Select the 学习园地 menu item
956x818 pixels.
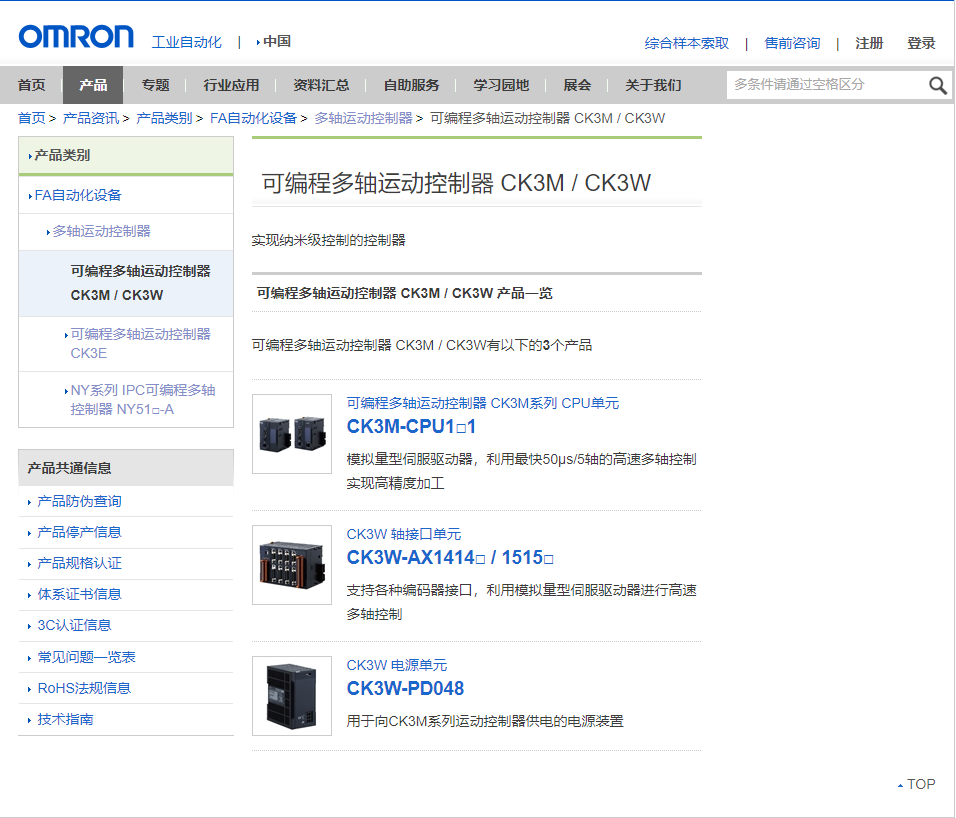500,85
